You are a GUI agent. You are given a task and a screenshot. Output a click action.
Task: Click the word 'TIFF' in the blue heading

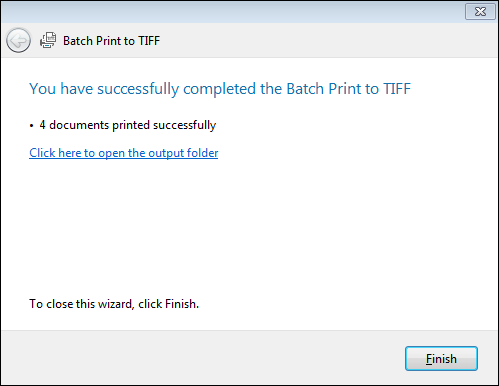tap(397, 89)
